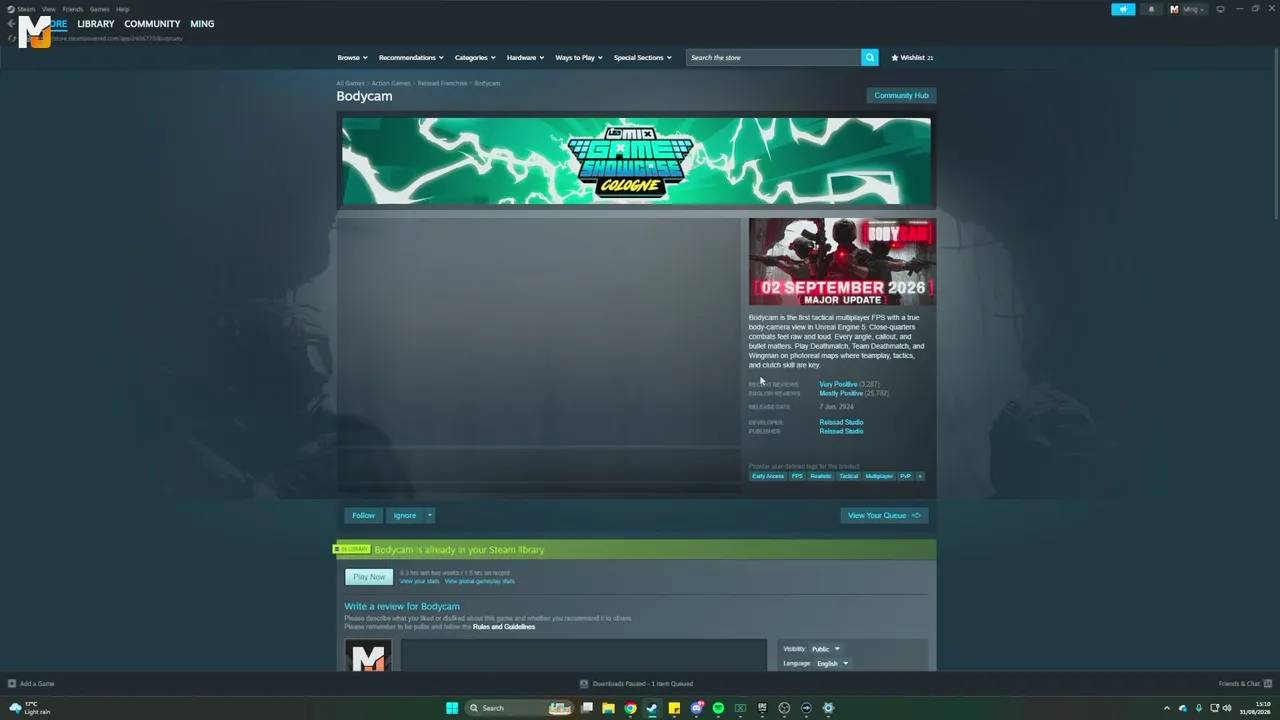Open the settings gear taskbar icon

(828, 708)
